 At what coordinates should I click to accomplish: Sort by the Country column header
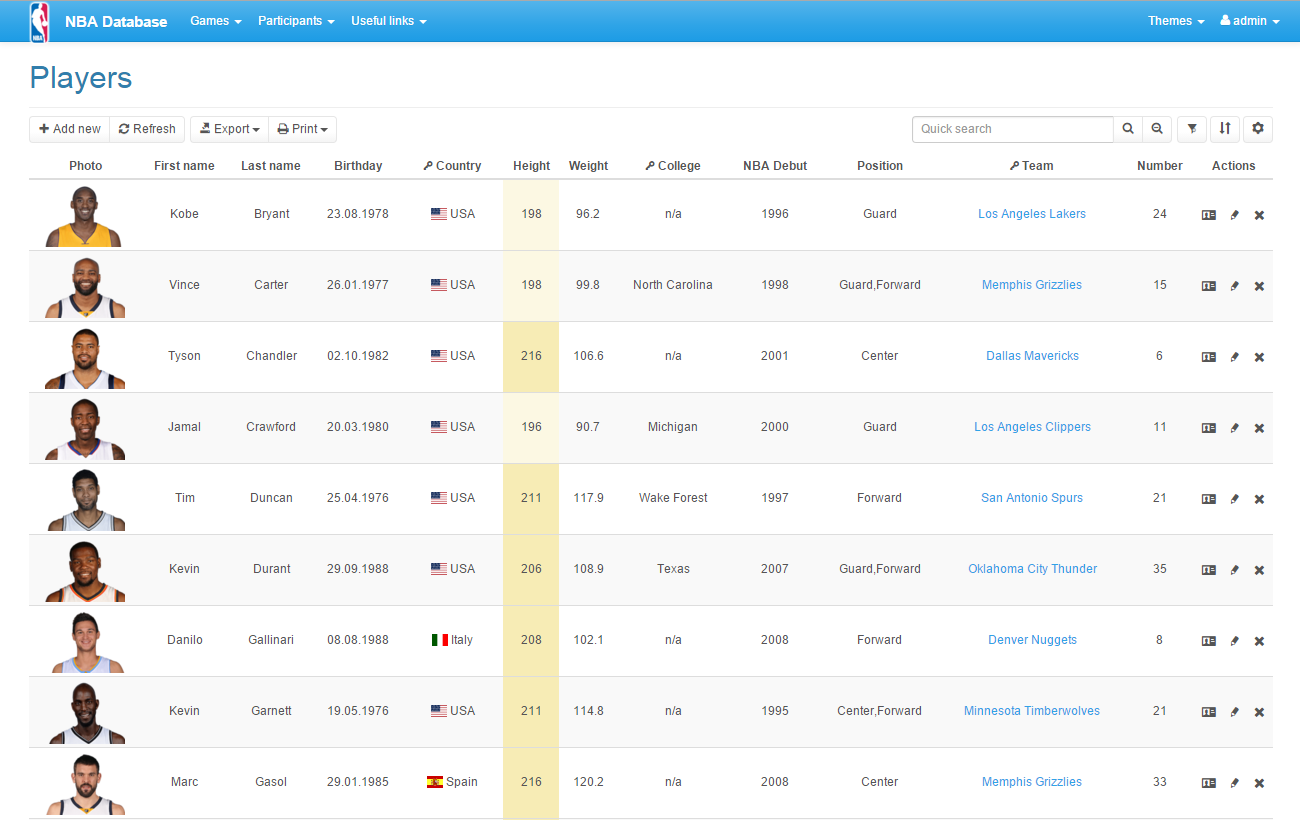tap(452, 166)
